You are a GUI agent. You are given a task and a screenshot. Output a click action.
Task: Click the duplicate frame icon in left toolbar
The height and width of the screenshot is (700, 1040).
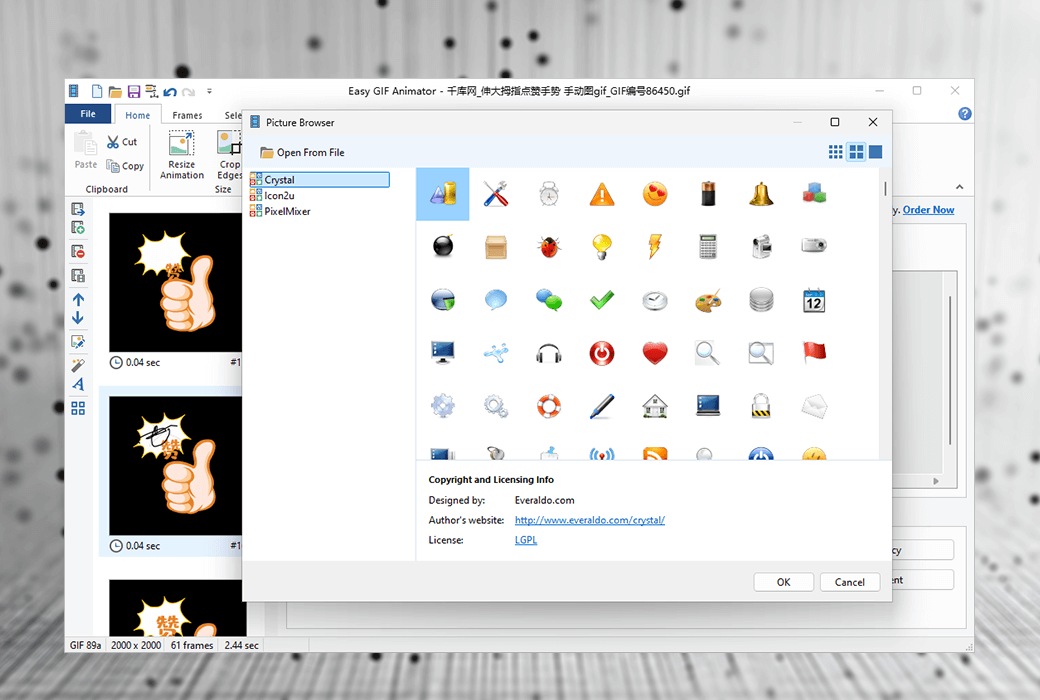click(78, 275)
